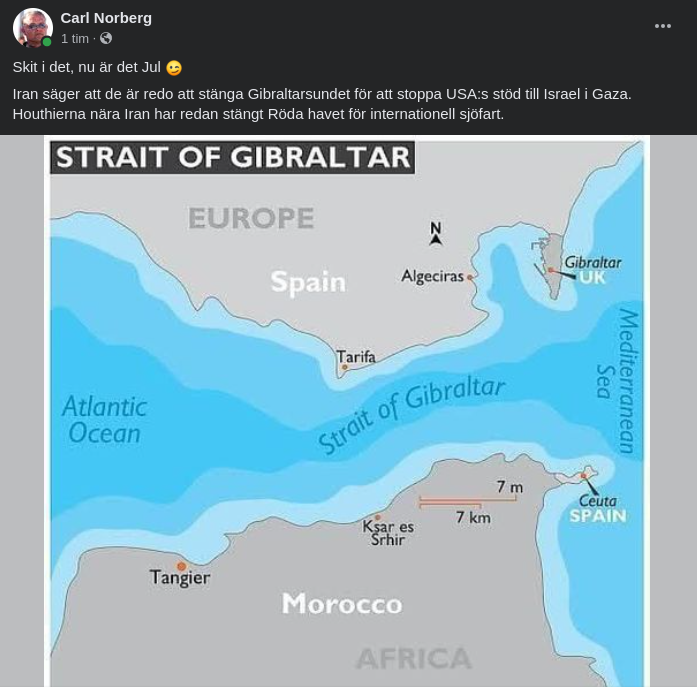This screenshot has width=697, height=687.
Task: Click the globe public-privacy icon
Action: [x=106, y=39]
